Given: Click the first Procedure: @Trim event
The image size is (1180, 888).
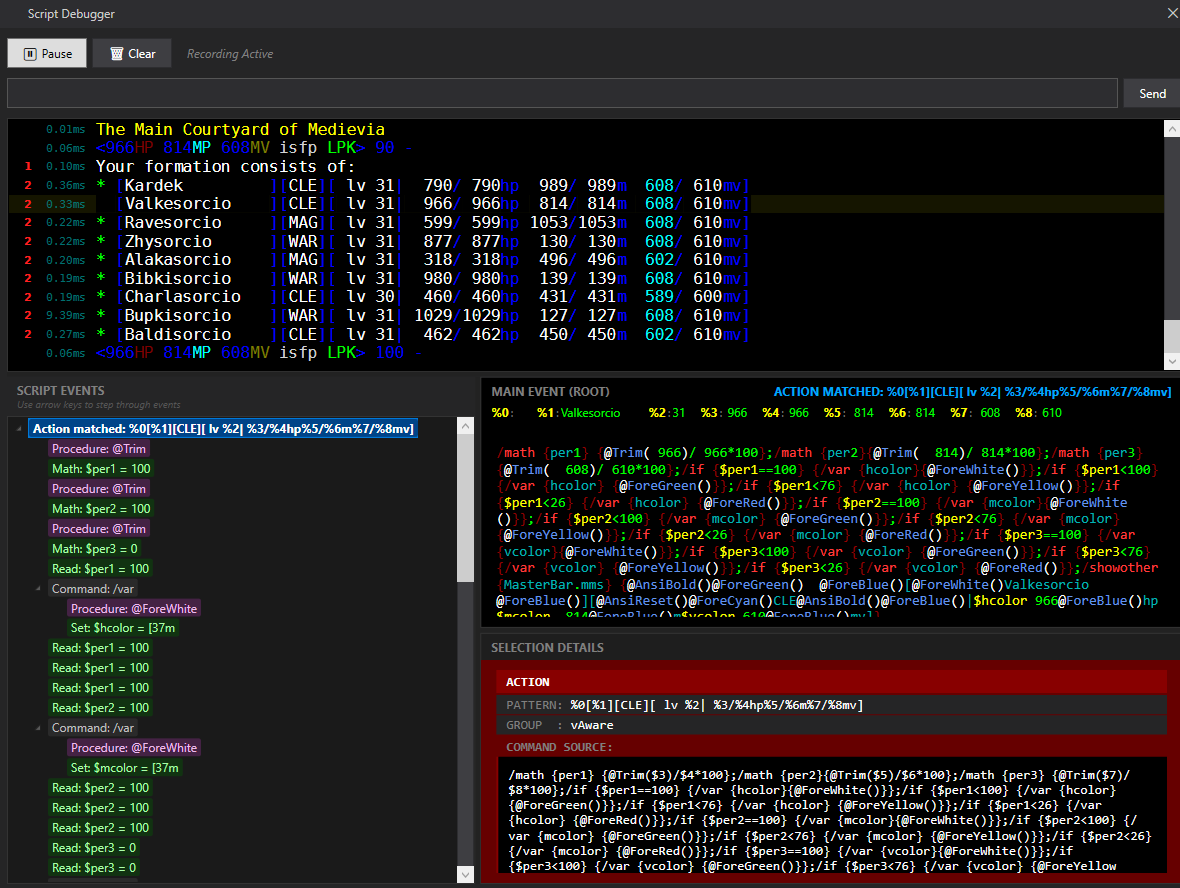Looking at the screenshot, I should (x=99, y=449).
